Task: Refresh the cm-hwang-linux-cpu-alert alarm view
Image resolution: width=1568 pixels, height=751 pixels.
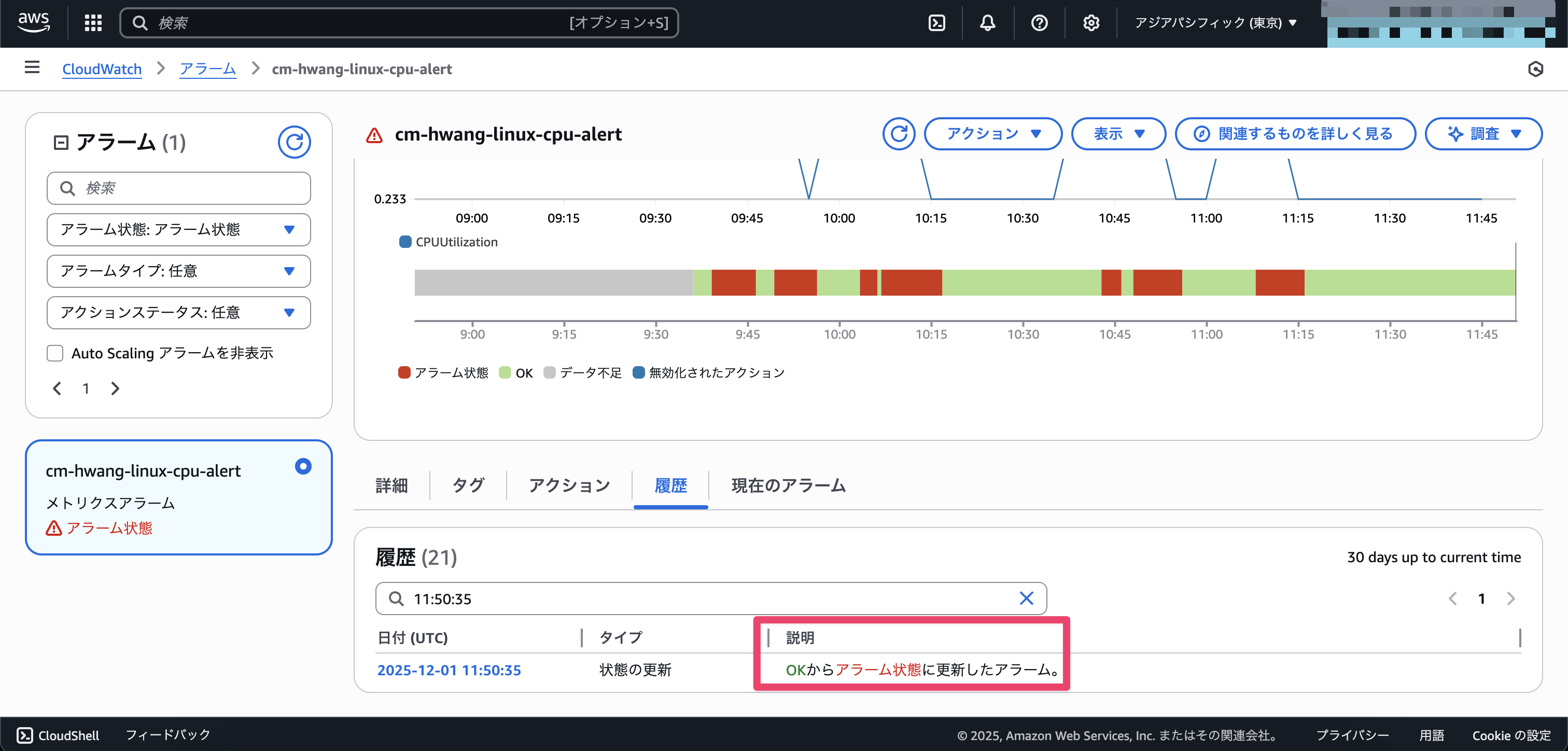Action: pyautogui.click(x=899, y=133)
